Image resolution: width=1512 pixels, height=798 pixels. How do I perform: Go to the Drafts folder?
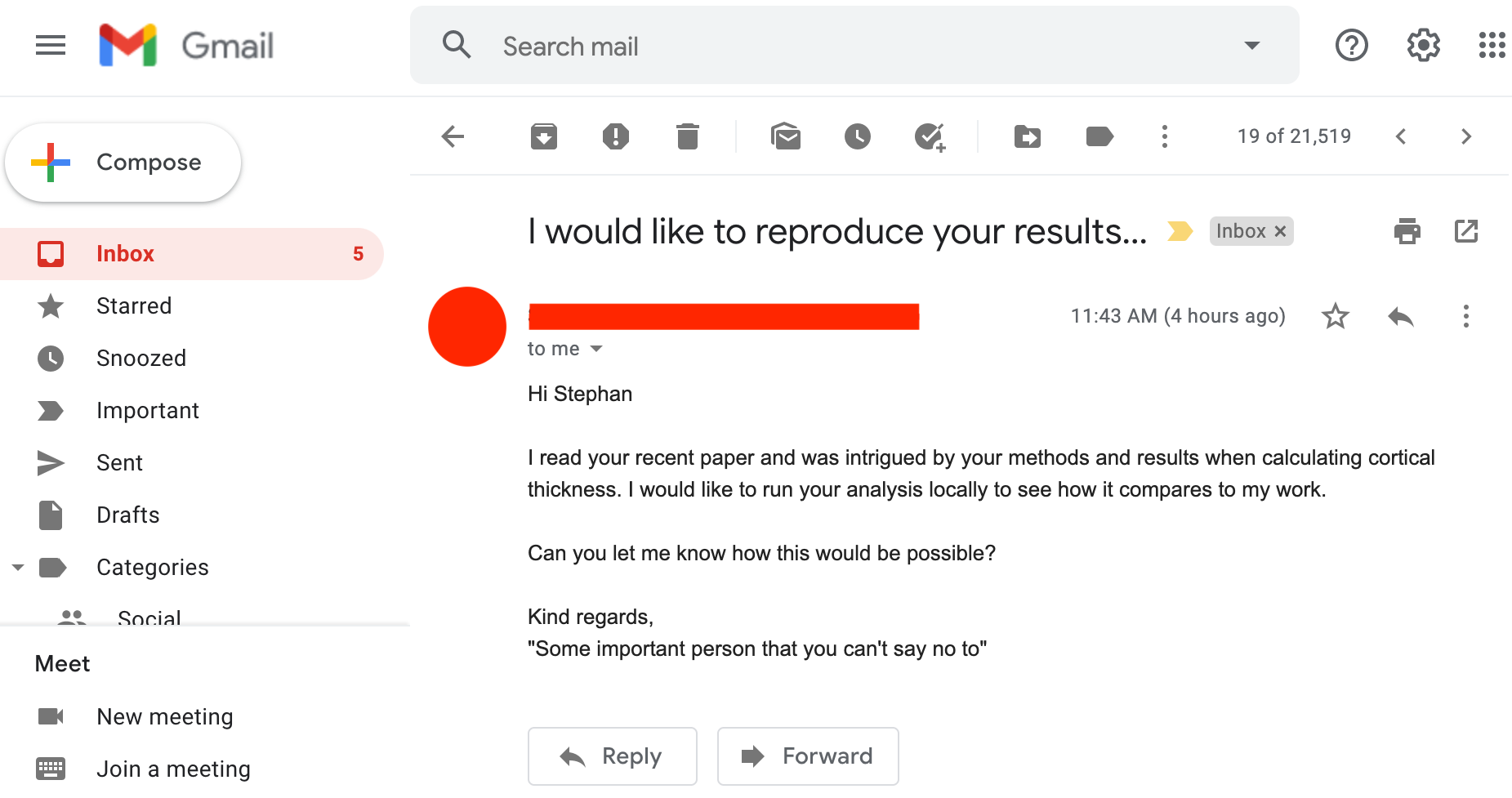pos(127,515)
